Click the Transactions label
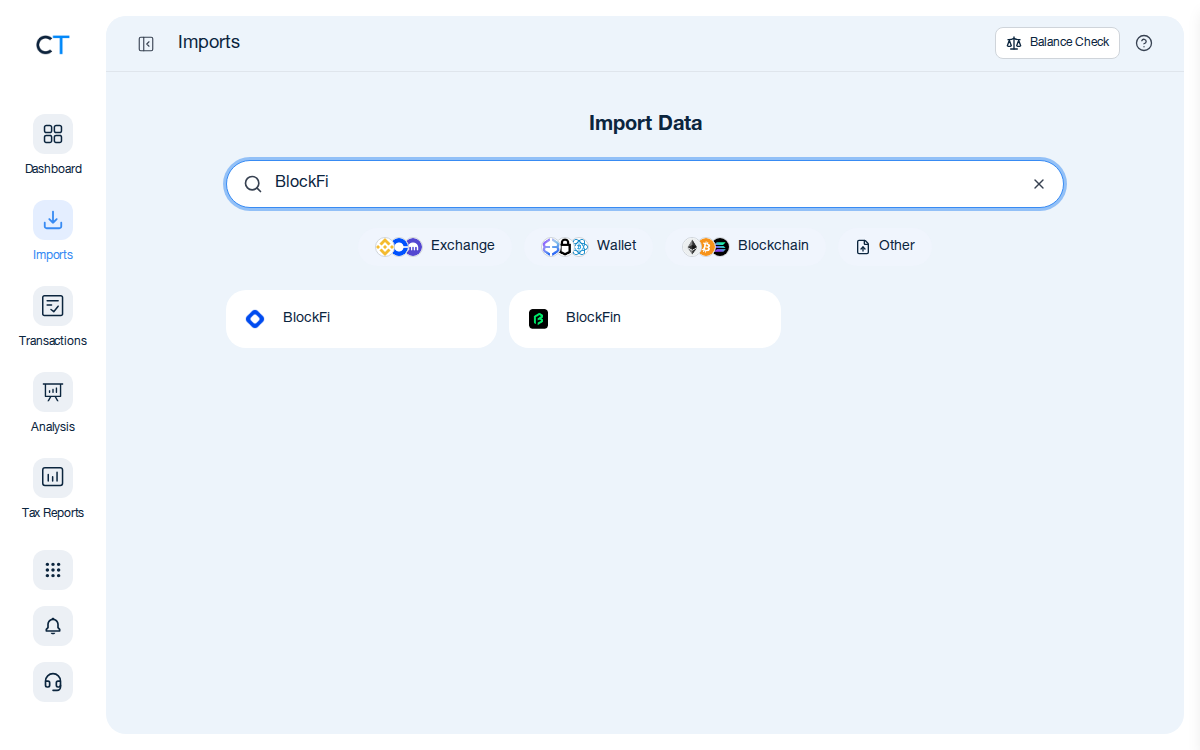The width and height of the screenshot is (1200, 750). pos(53,341)
